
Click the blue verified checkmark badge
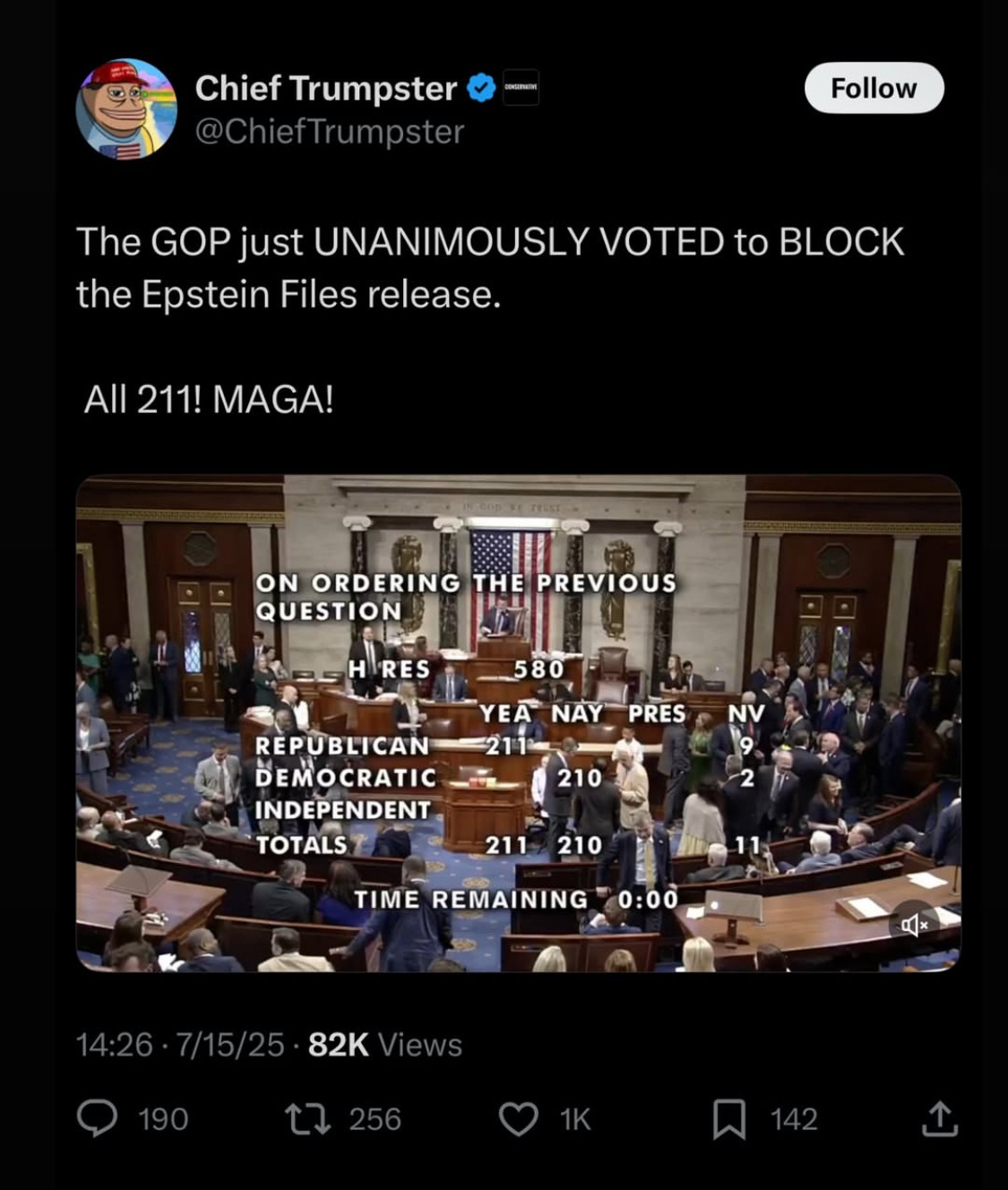click(482, 88)
